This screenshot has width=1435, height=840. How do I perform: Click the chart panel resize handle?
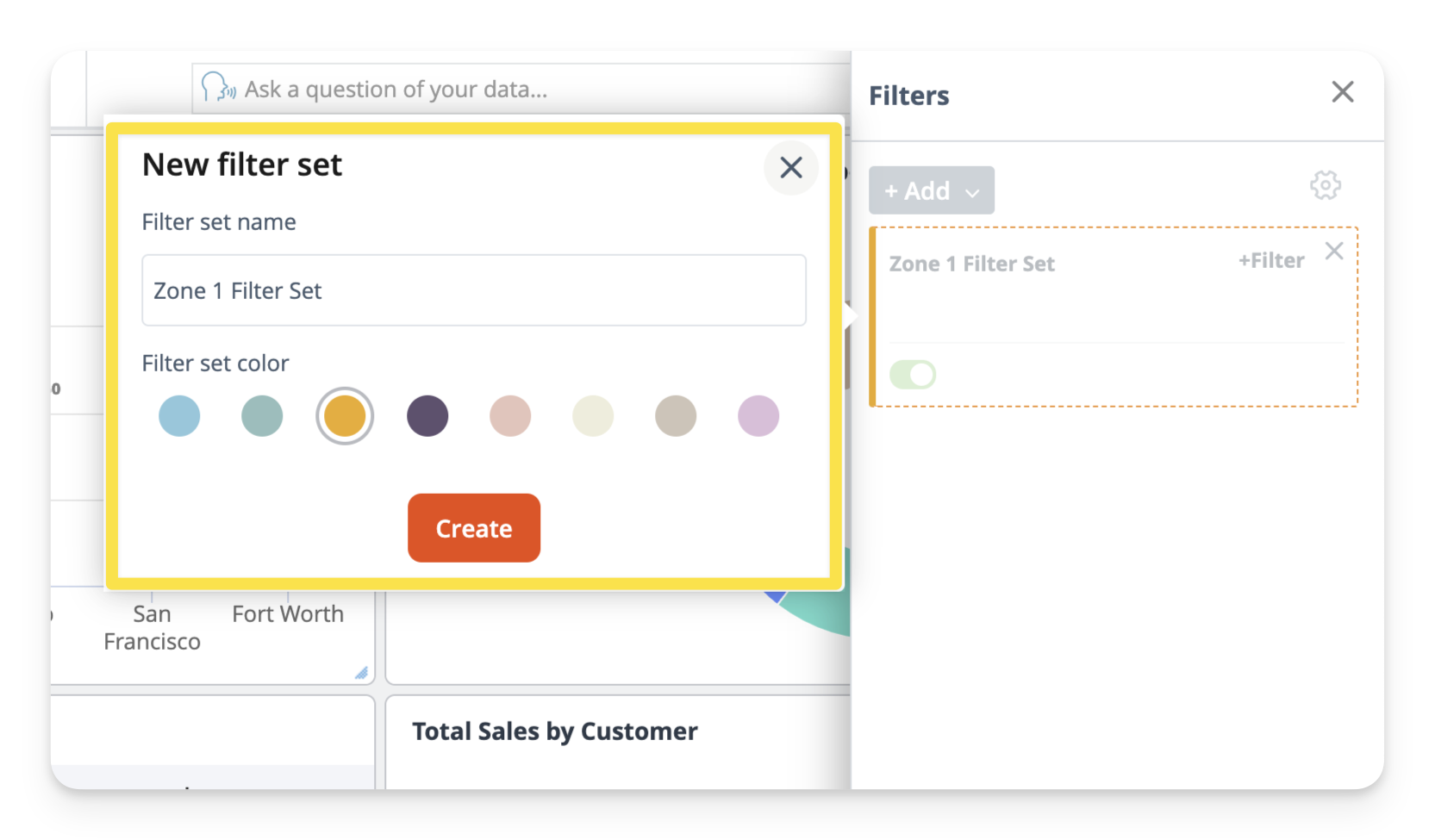pos(362,673)
